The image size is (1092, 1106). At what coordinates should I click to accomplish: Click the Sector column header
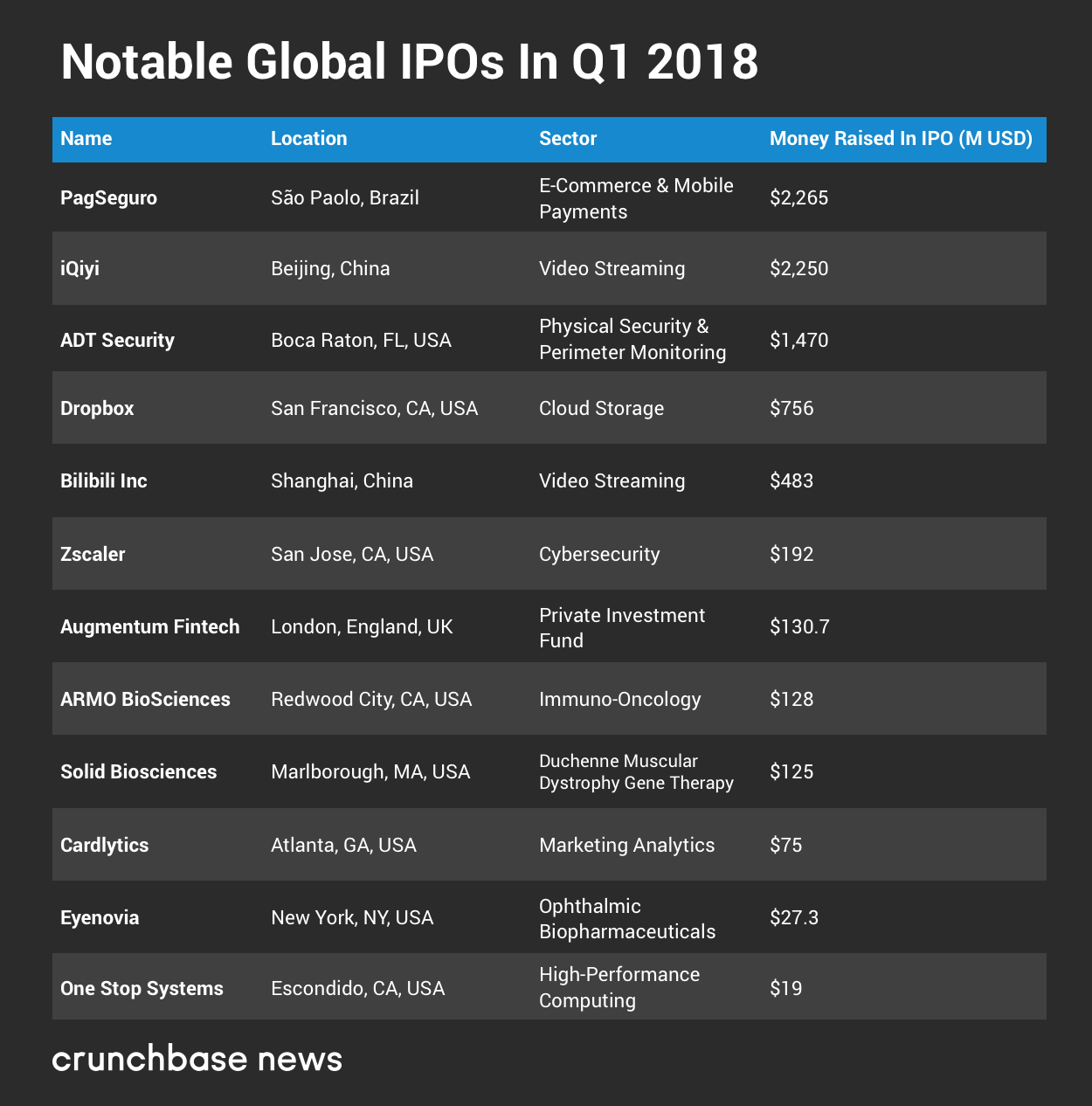568,139
